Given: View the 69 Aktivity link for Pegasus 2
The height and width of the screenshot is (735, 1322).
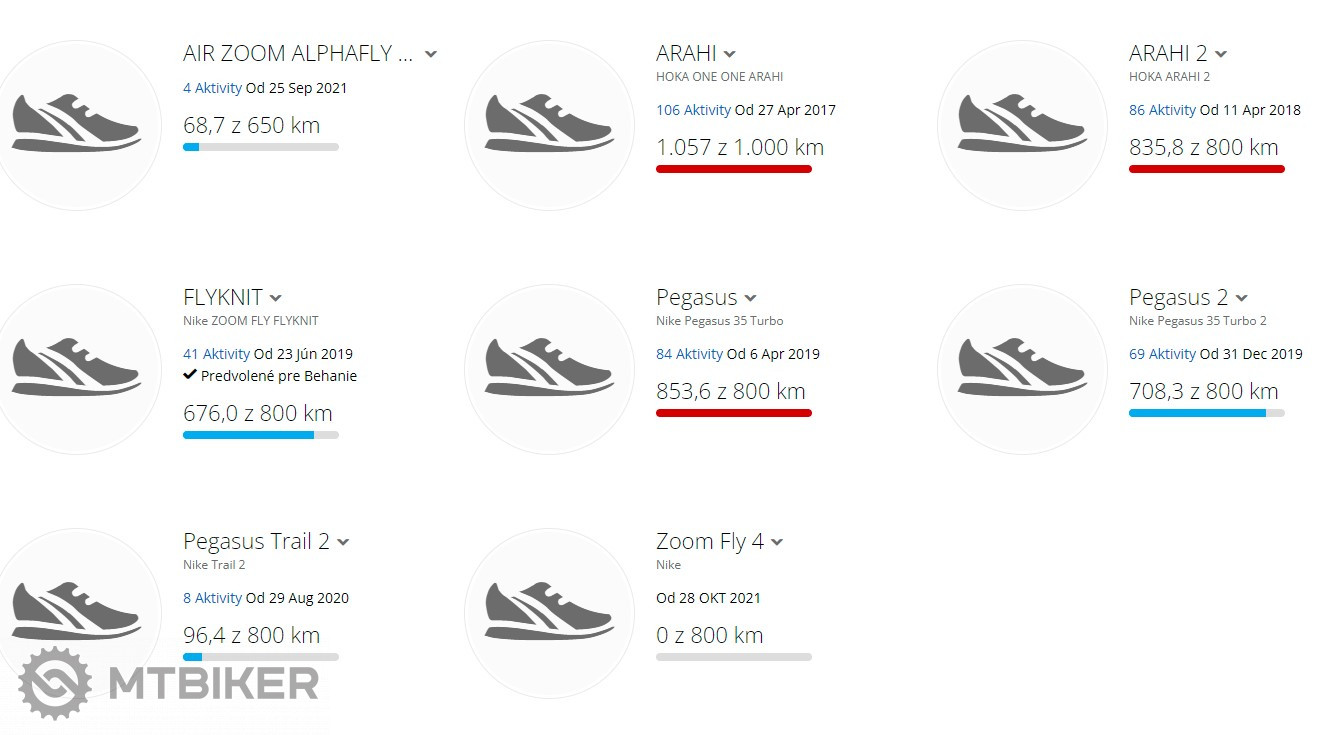Looking at the screenshot, I should (x=1162, y=354).
